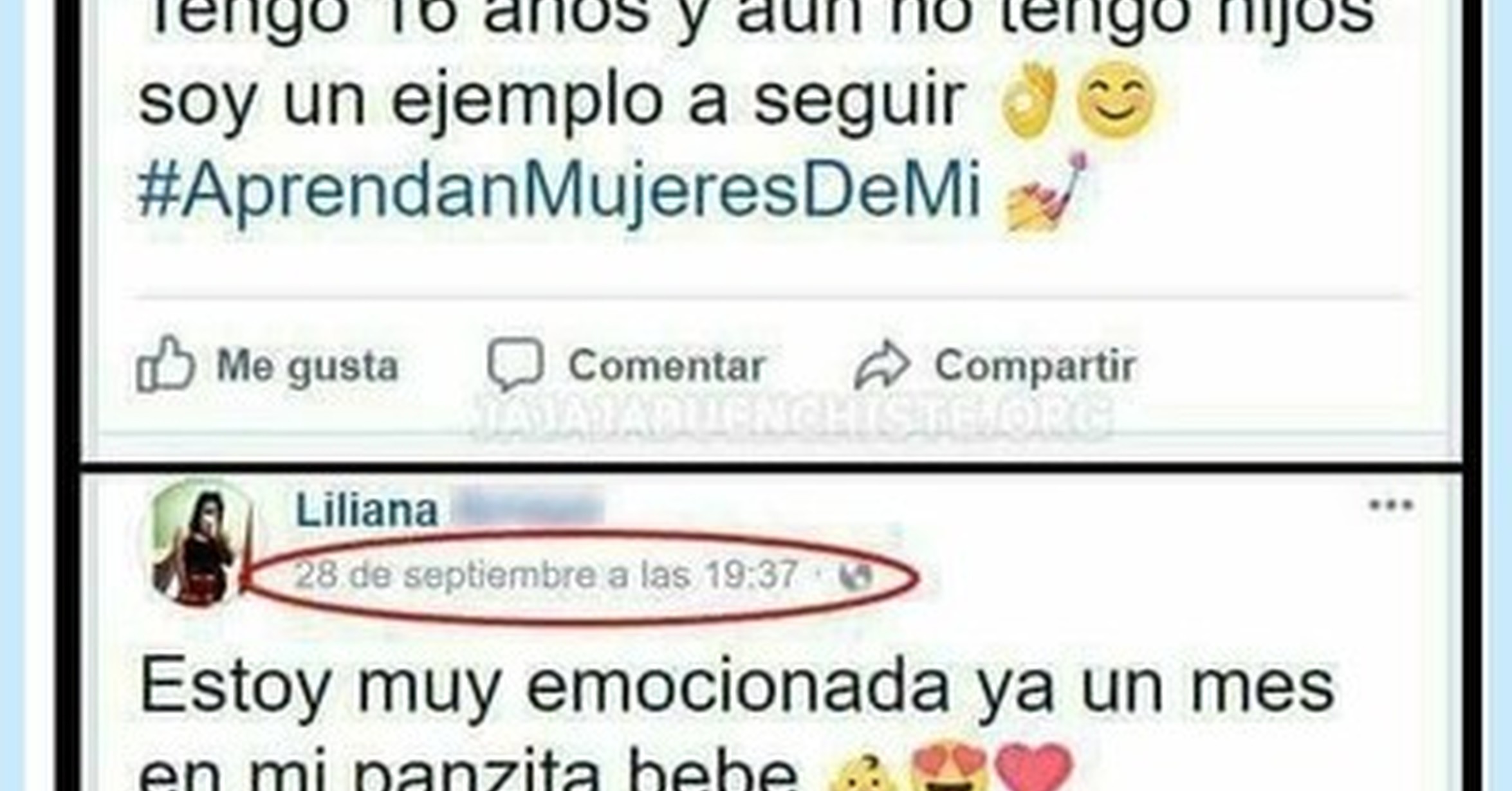Click the Me gusta text label
This screenshot has width=1512, height=791.
(308, 367)
